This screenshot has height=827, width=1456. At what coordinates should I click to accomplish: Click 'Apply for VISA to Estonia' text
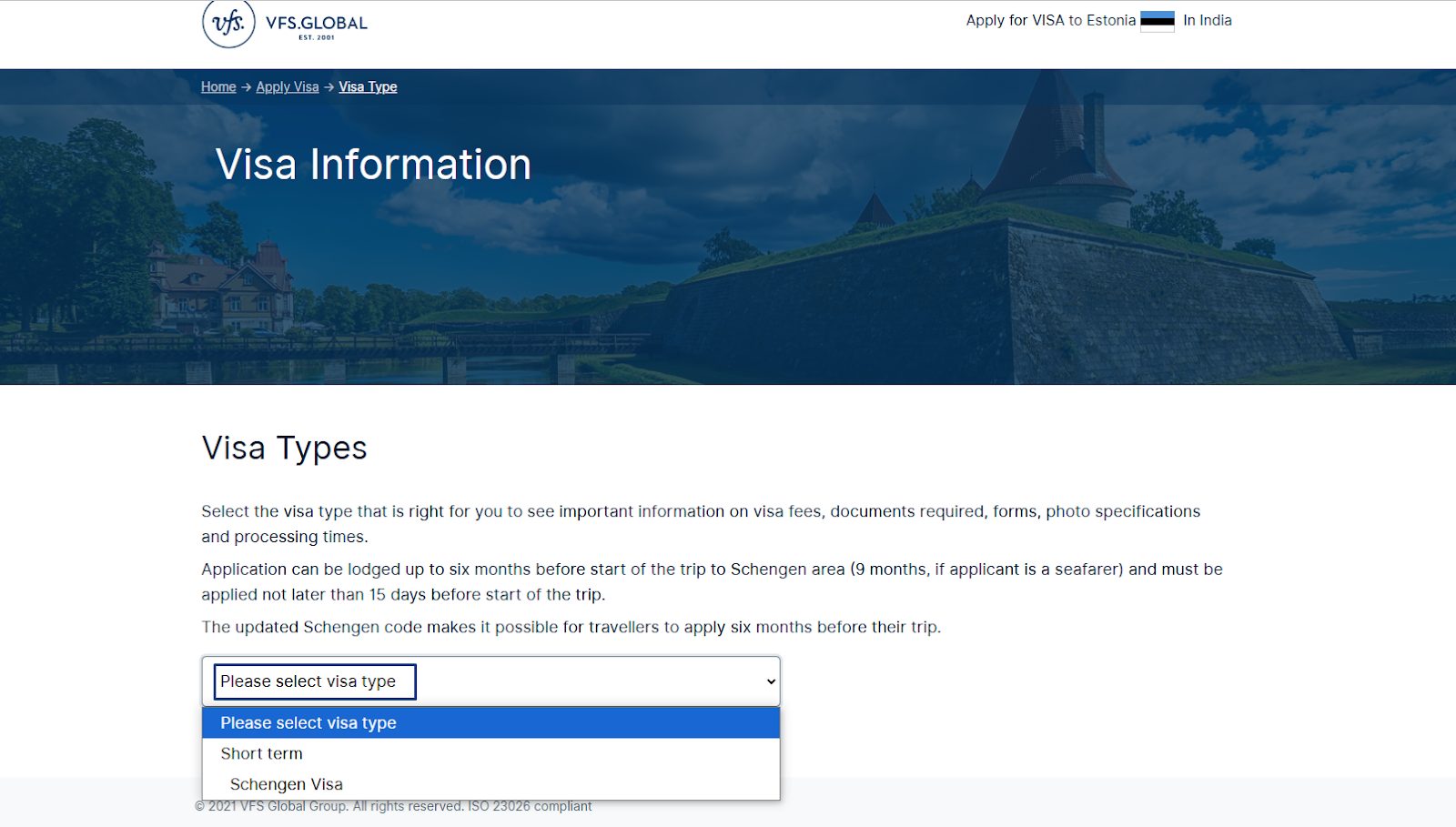pyautogui.click(x=1050, y=20)
